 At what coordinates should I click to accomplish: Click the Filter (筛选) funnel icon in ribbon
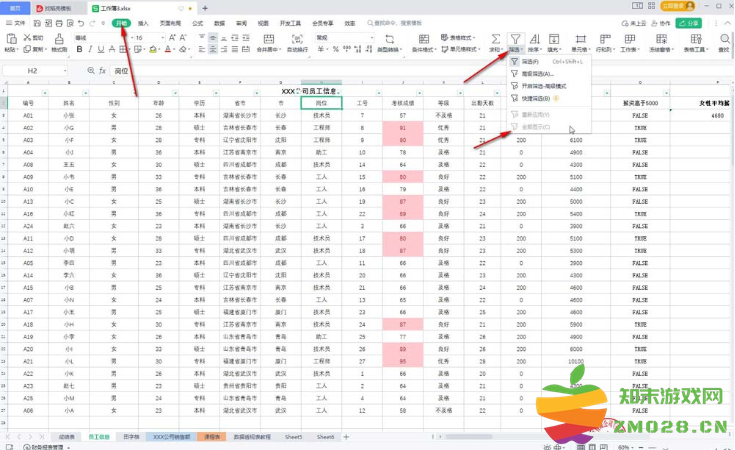515,37
